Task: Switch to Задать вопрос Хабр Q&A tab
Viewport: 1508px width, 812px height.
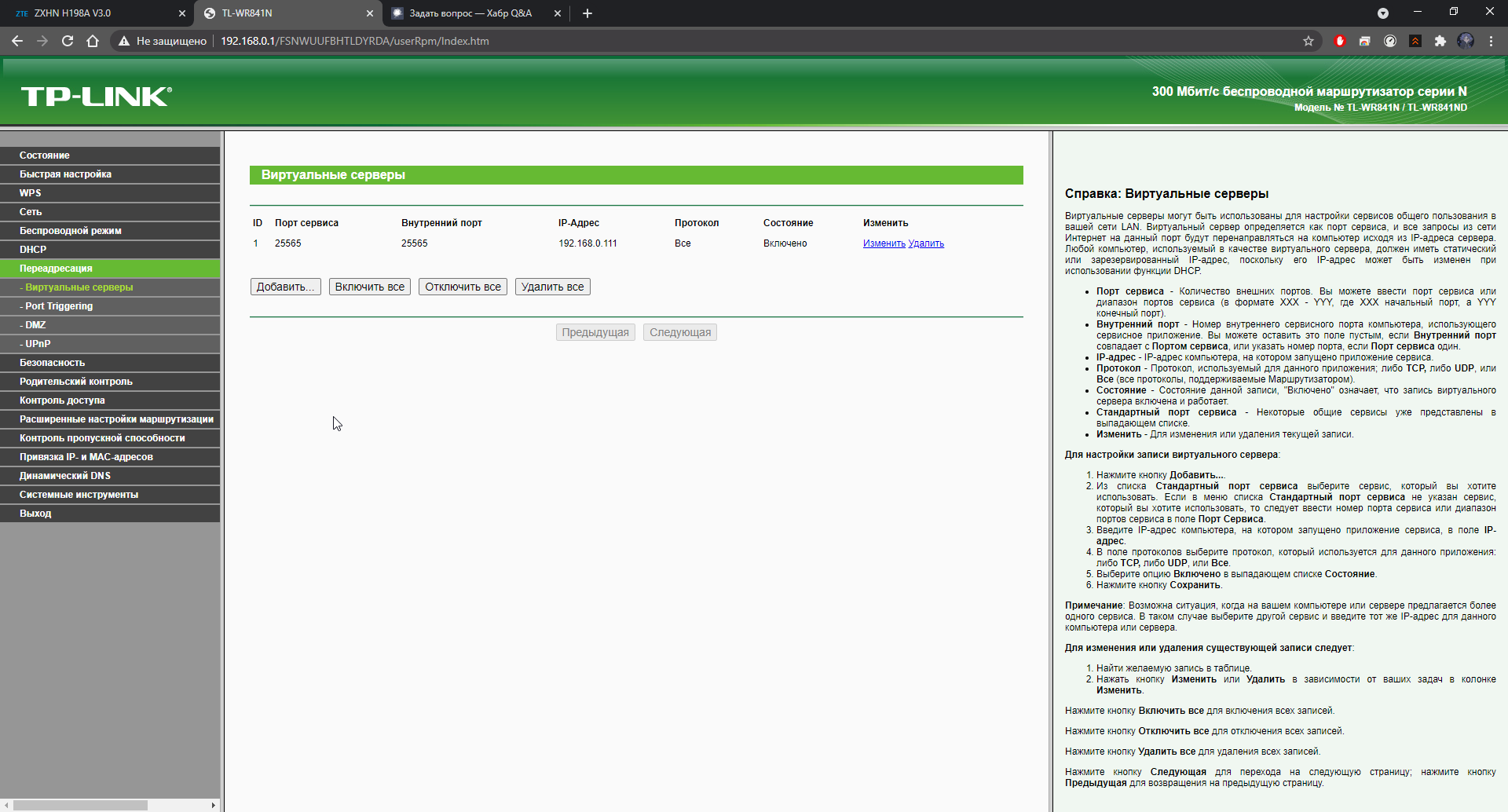Action: point(477,13)
